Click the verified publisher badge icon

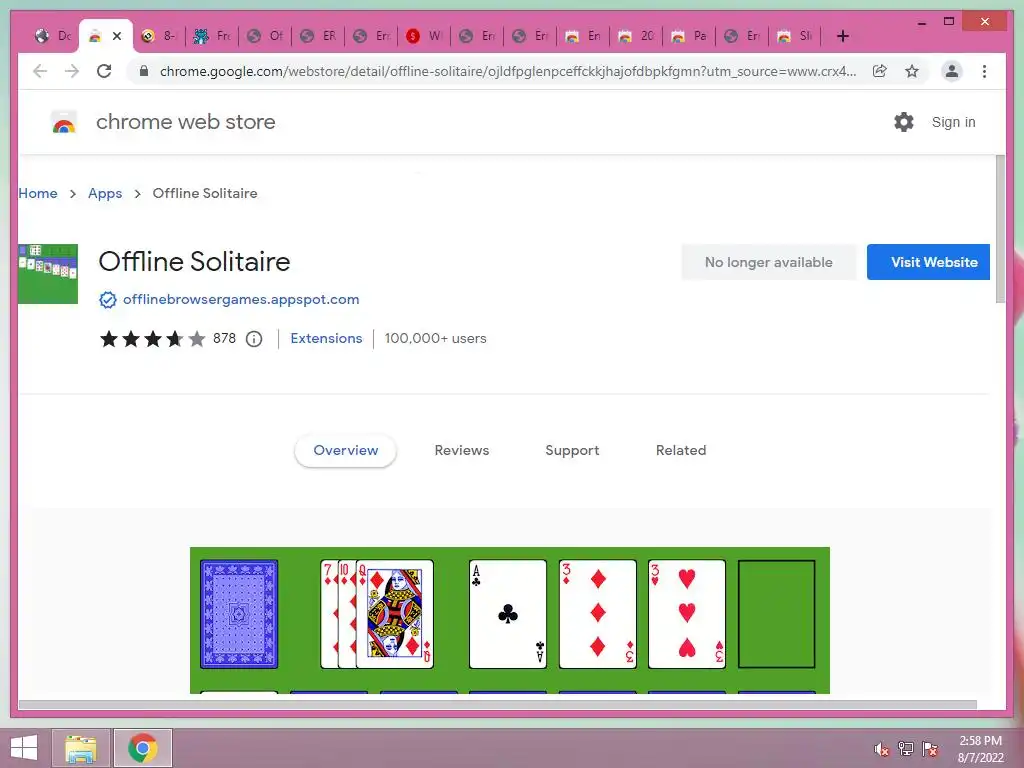(x=108, y=300)
